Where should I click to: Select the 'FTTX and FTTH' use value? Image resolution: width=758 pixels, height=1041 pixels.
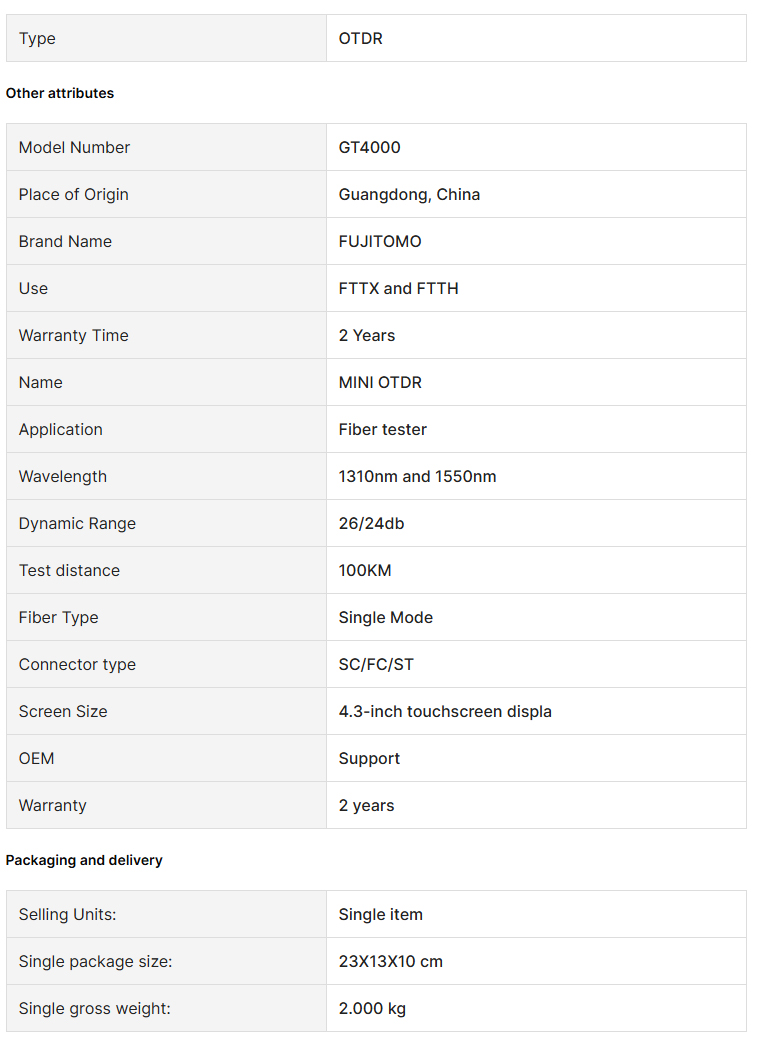398,289
